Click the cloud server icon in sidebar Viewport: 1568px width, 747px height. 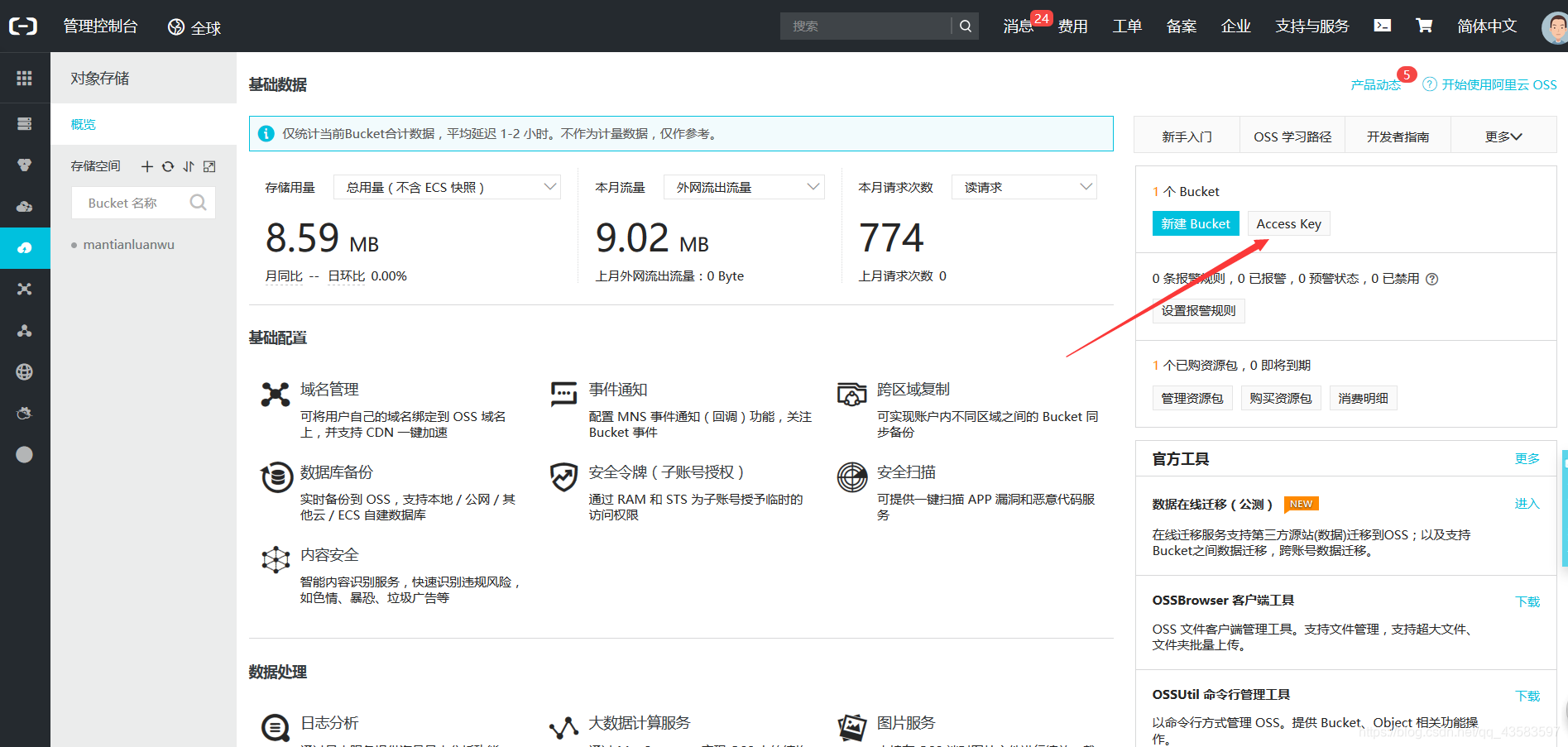25,207
